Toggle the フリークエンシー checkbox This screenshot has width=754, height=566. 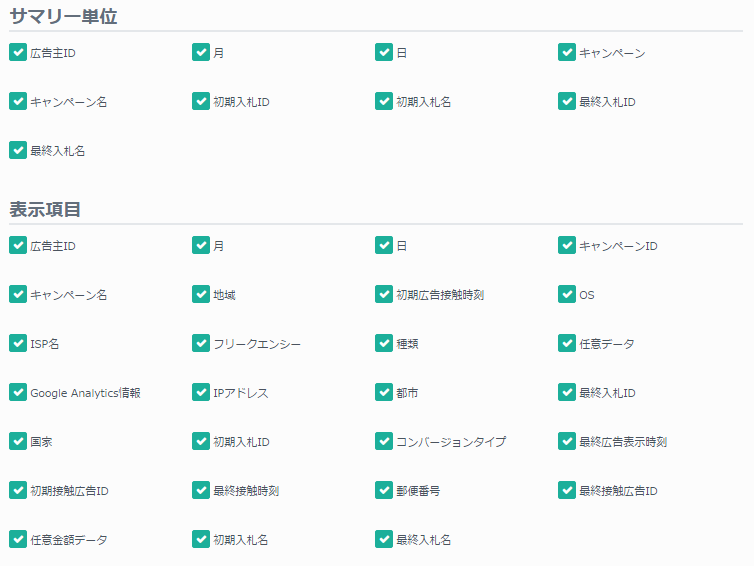pyautogui.click(x=201, y=343)
